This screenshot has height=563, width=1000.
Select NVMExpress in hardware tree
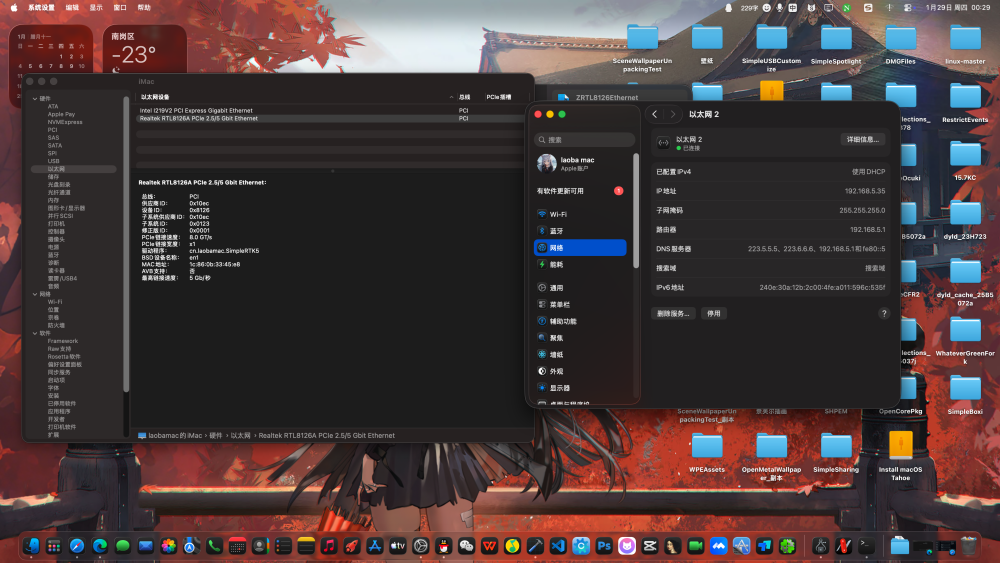[x=65, y=122]
